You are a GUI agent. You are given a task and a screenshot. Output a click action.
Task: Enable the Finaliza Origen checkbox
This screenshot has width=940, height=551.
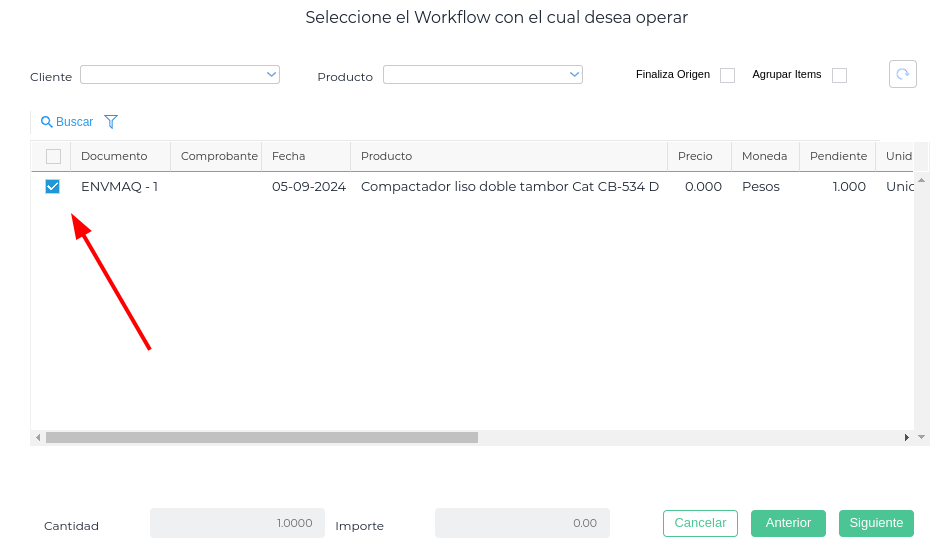[727, 75]
